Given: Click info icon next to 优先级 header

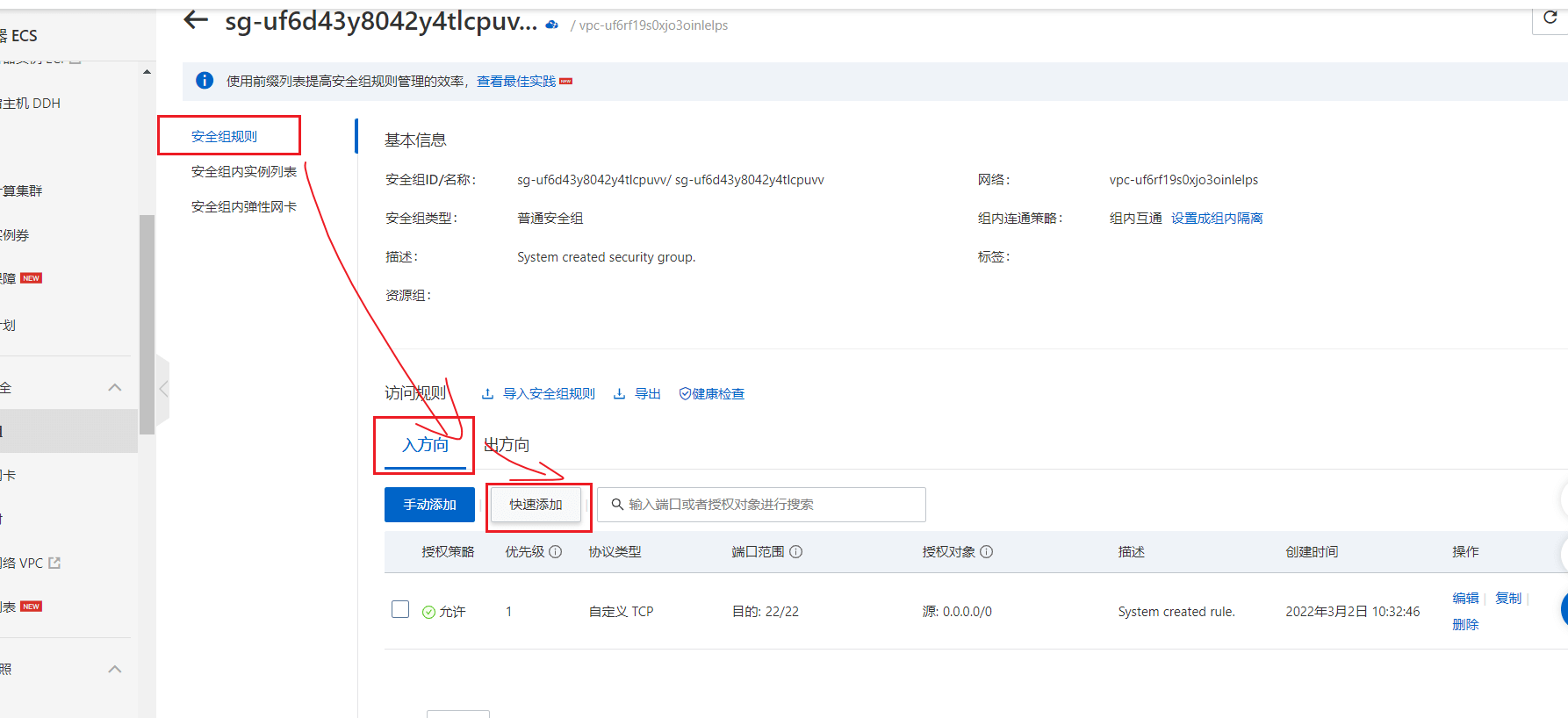Looking at the screenshot, I should pyautogui.click(x=556, y=552).
